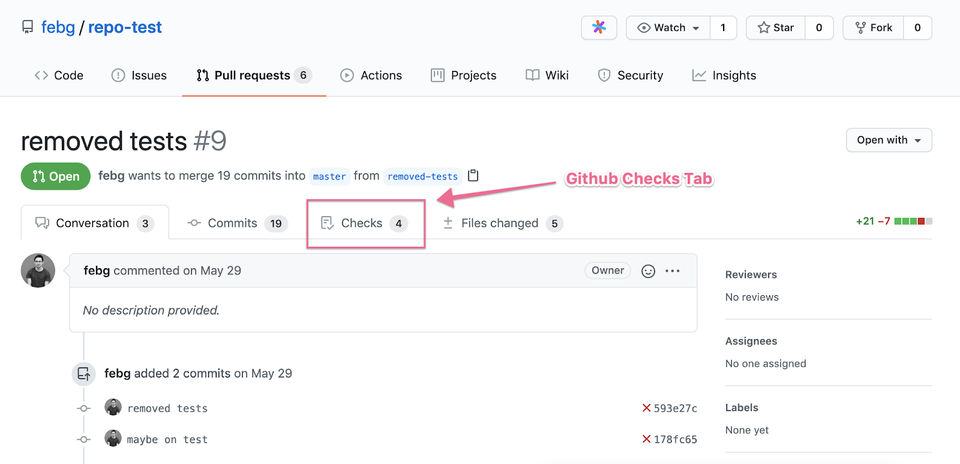This screenshot has width=960, height=464.
Task: Fork the repo-test repository
Action: click(x=873, y=28)
